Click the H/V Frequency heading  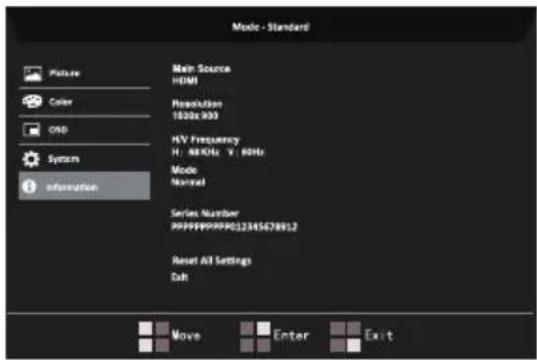click(x=205, y=139)
